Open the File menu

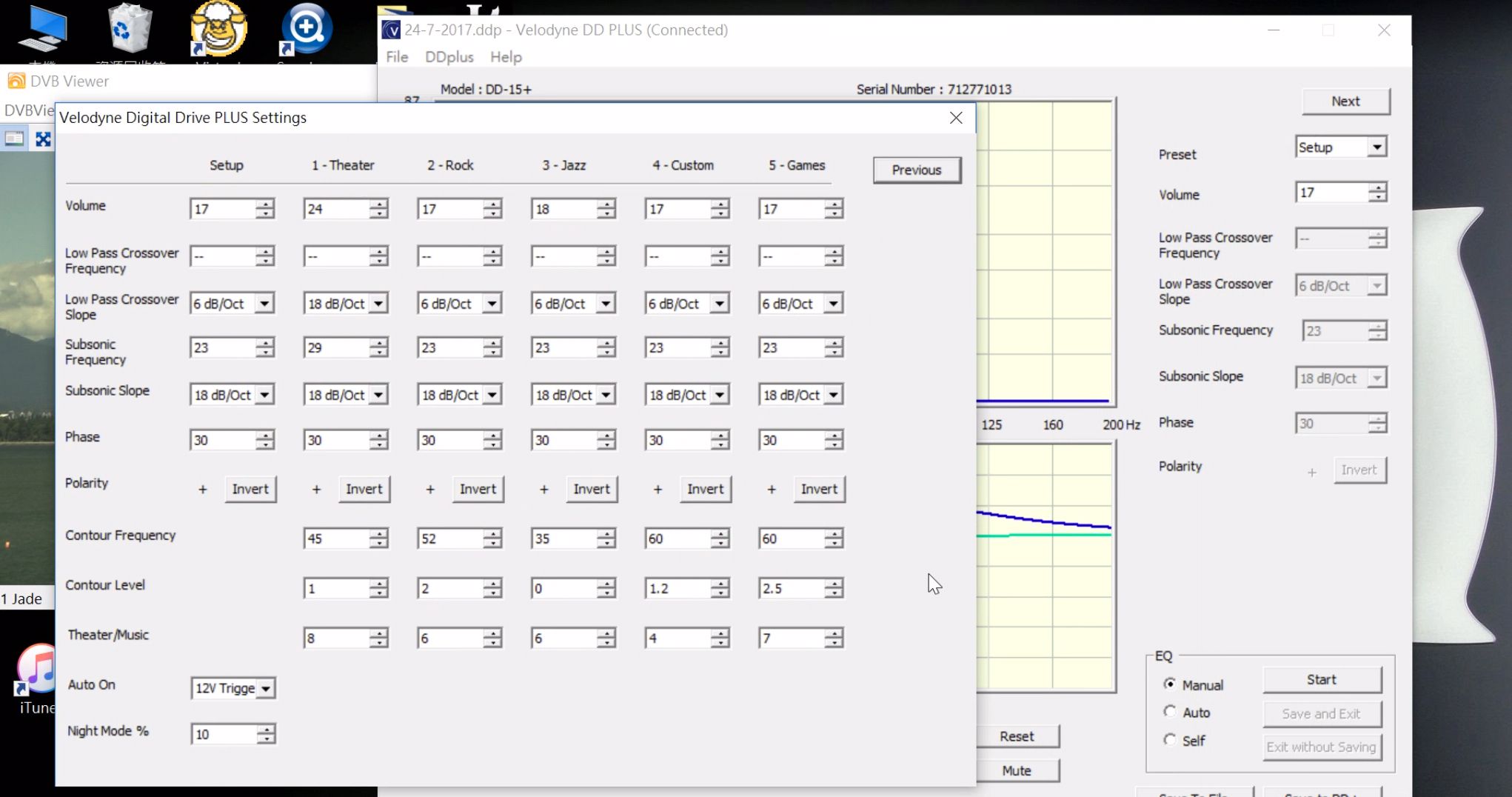397,57
